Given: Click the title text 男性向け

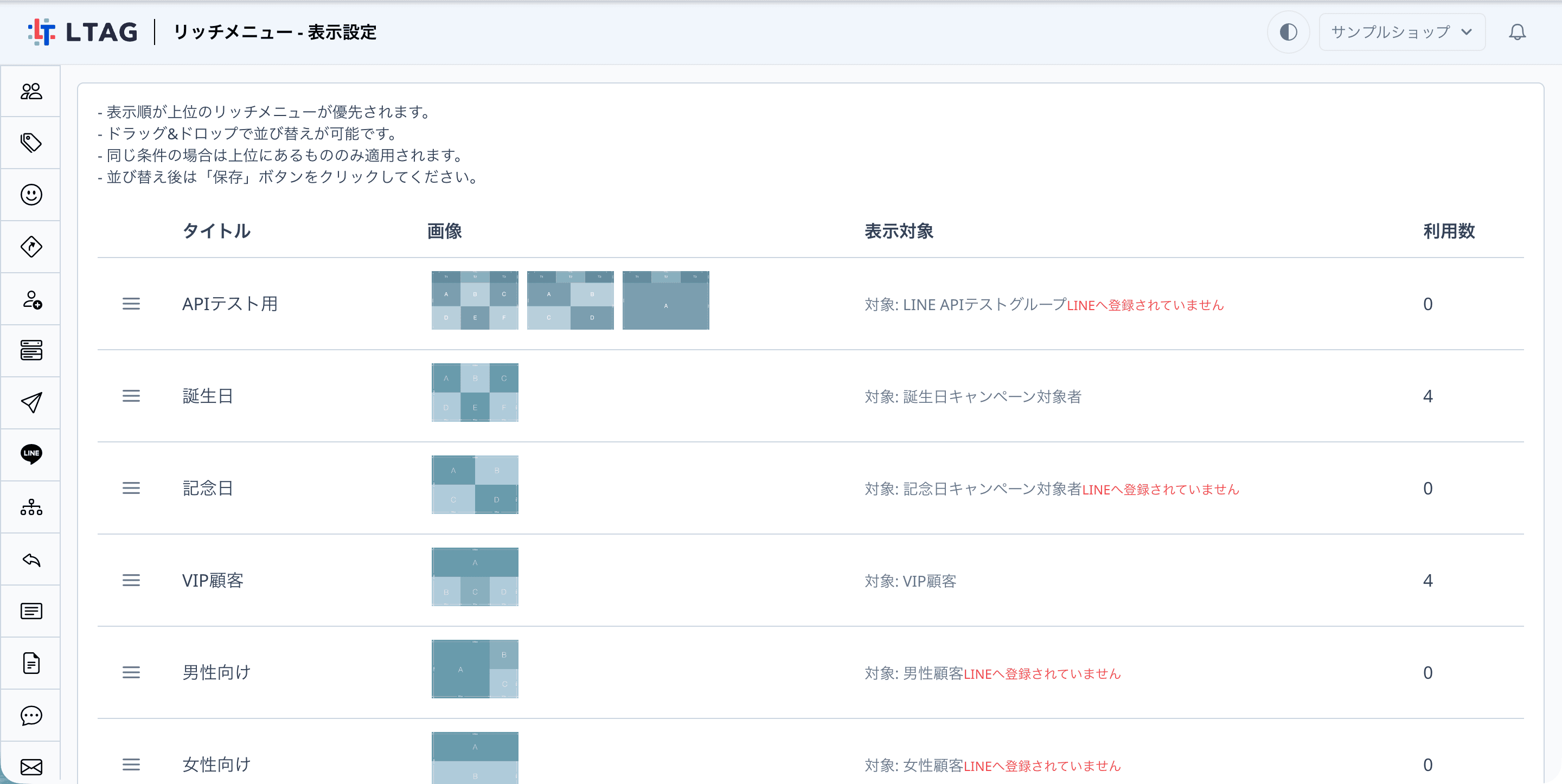Looking at the screenshot, I should tap(216, 672).
